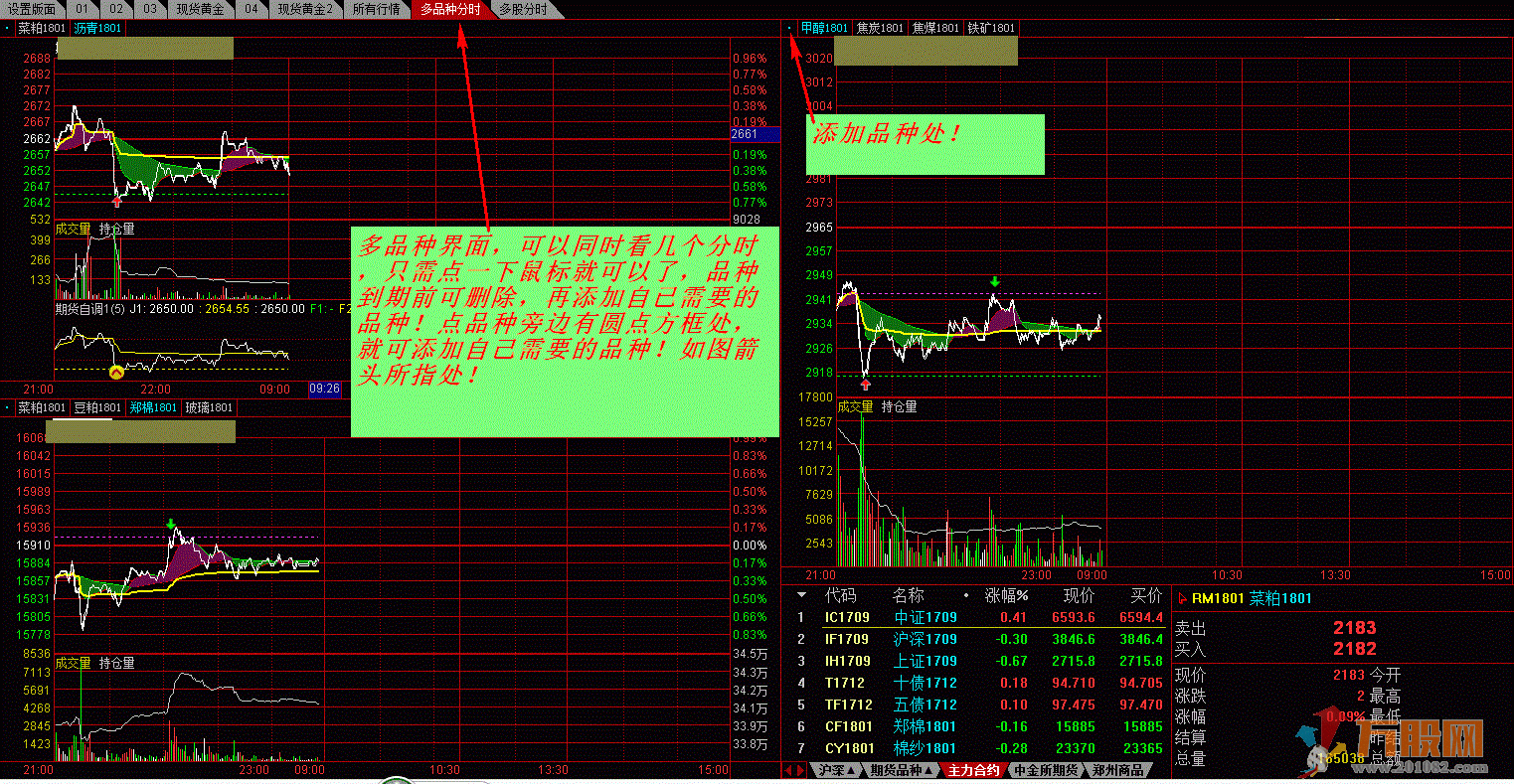This screenshot has height=784, width=1514.
Task: Switch to the 03 layout tab
Action: click(149, 9)
